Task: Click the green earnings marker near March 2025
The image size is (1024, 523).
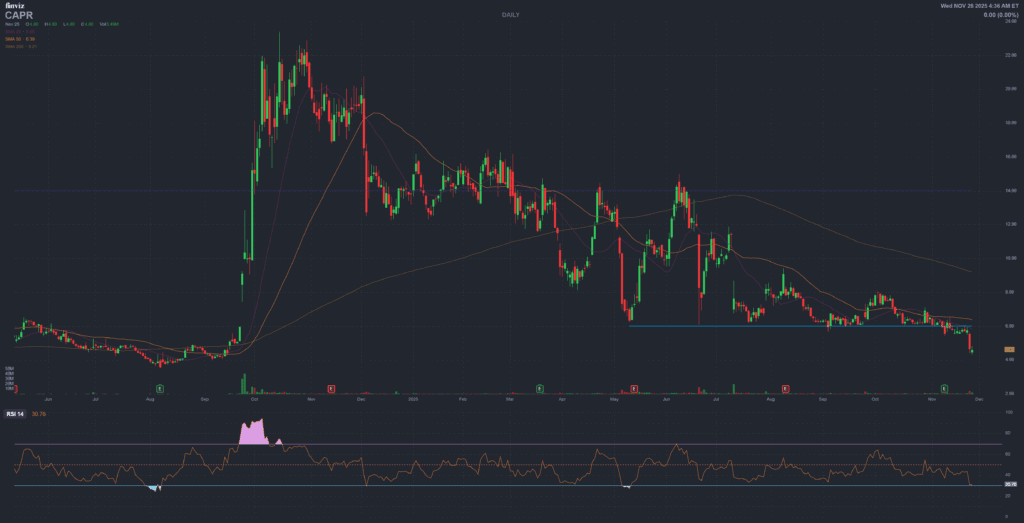Action: point(539,386)
